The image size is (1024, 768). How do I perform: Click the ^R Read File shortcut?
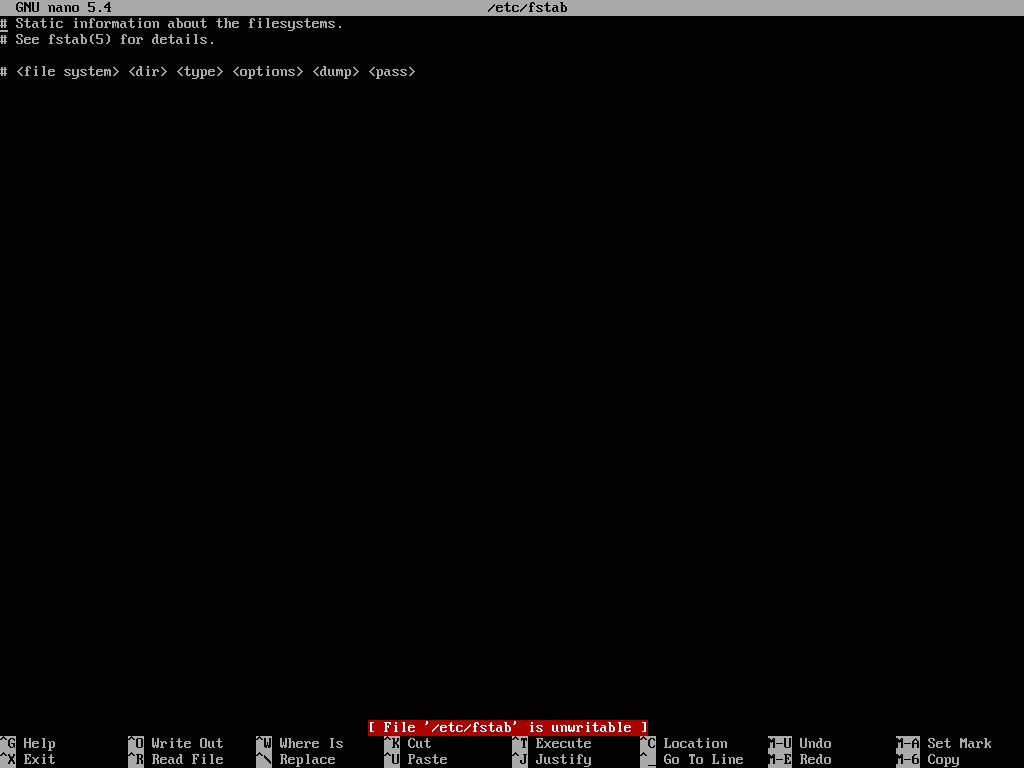pyautogui.click(x=176, y=760)
